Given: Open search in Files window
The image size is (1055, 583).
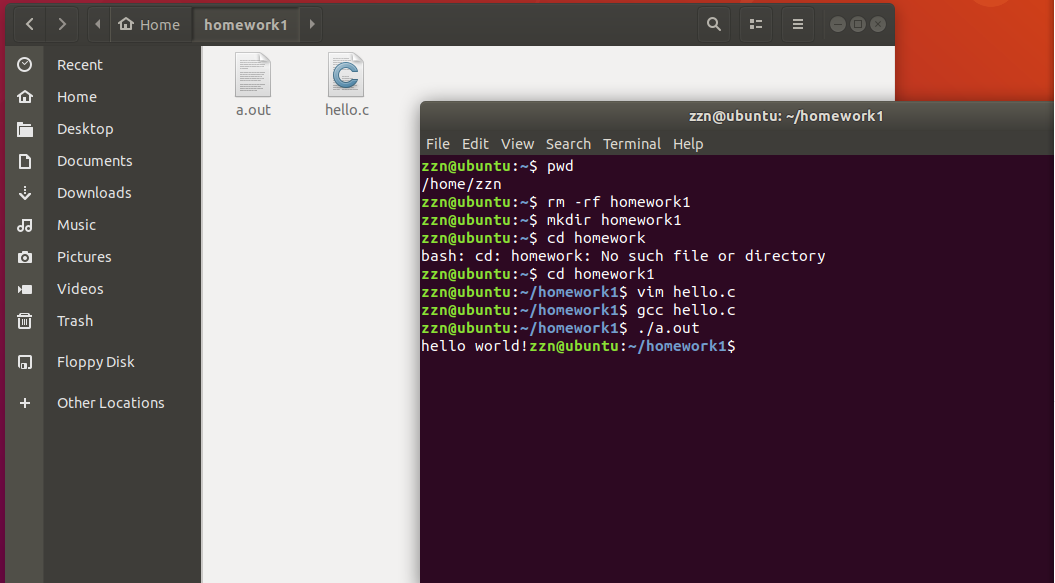Looking at the screenshot, I should (x=714, y=24).
